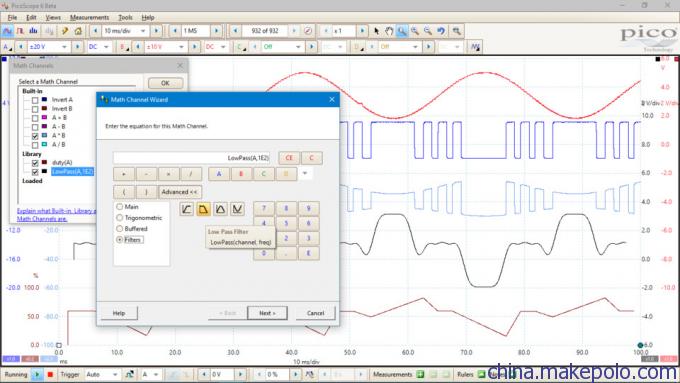Open the Views menu
The width and height of the screenshot is (680, 383).
click(53, 17)
